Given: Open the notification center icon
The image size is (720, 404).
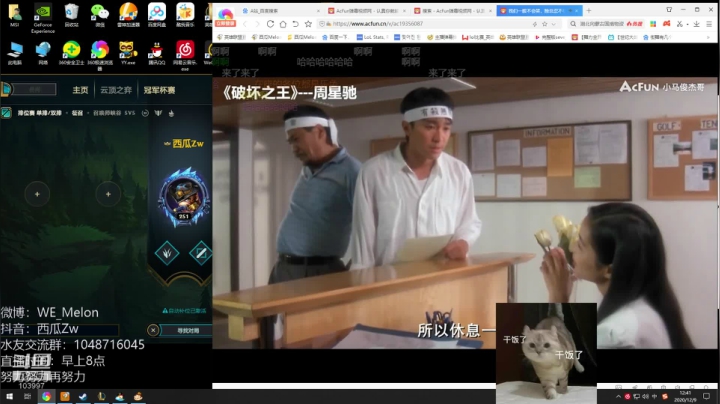Looking at the screenshot, I should [707, 396].
